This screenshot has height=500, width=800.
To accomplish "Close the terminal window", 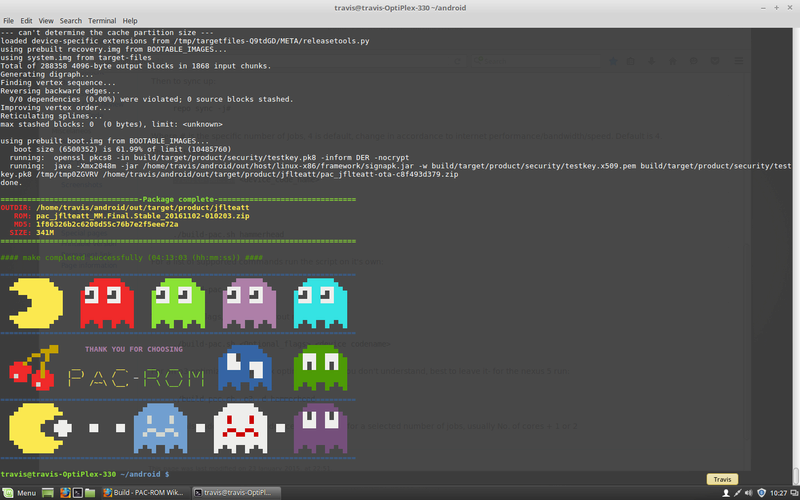I will pos(790,8).
